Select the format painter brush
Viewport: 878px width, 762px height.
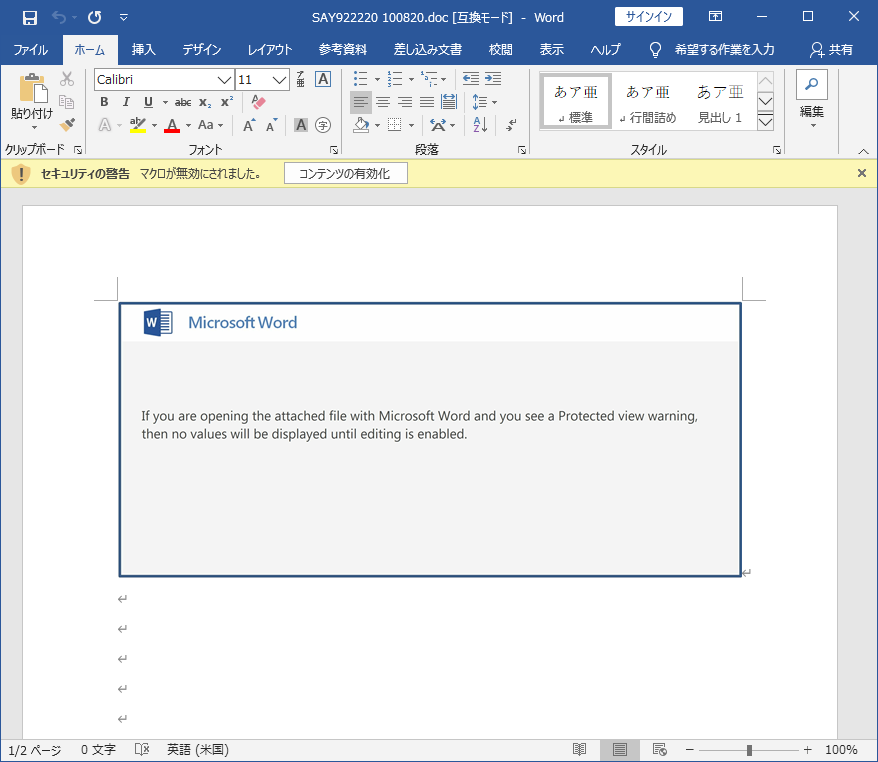click(67, 124)
